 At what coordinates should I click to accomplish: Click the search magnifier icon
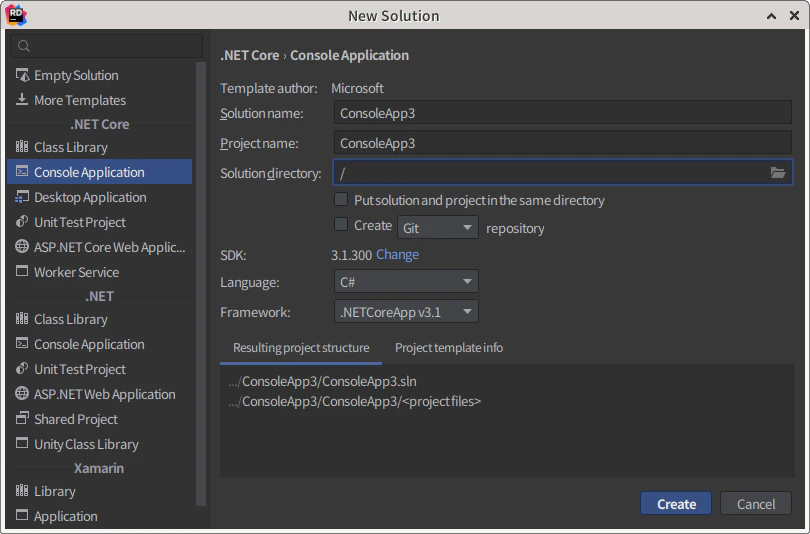[24, 46]
